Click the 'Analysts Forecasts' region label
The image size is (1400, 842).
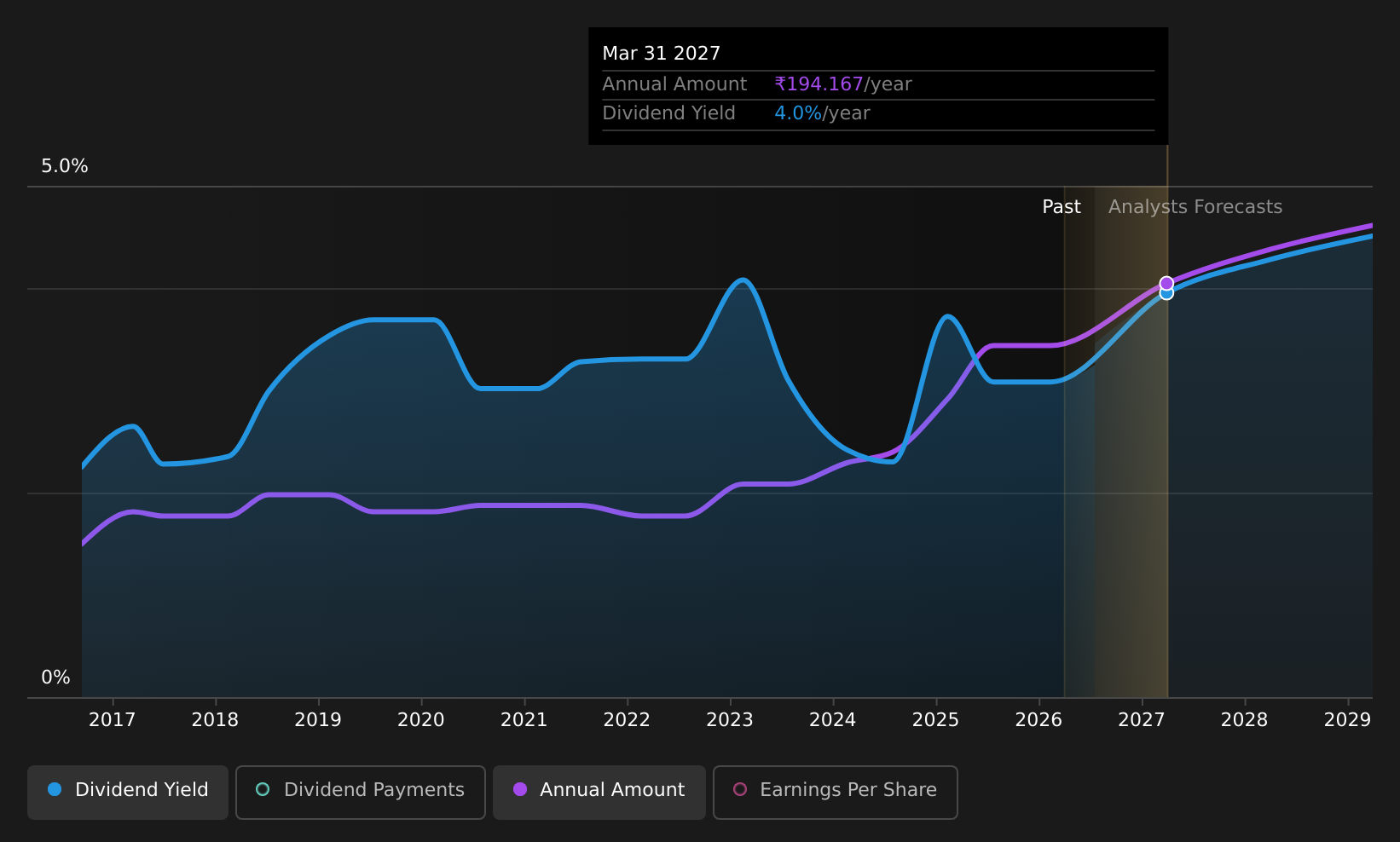pyautogui.click(x=1195, y=207)
